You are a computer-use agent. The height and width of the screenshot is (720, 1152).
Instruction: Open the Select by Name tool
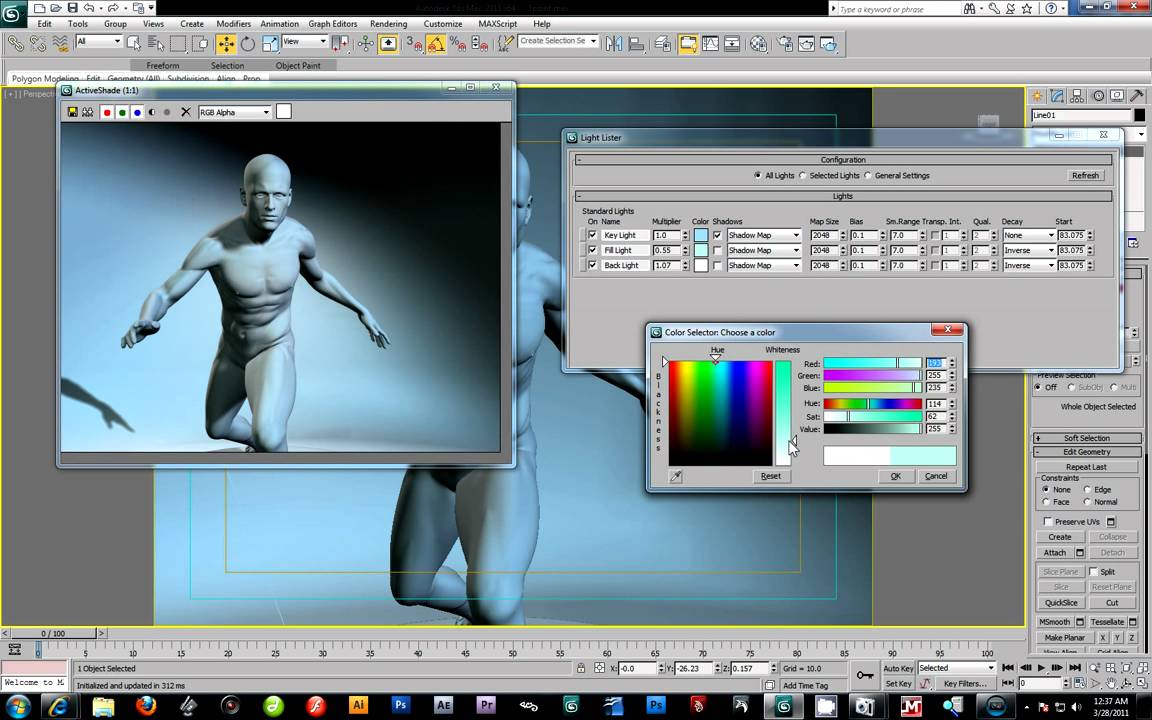click(x=155, y=44)
